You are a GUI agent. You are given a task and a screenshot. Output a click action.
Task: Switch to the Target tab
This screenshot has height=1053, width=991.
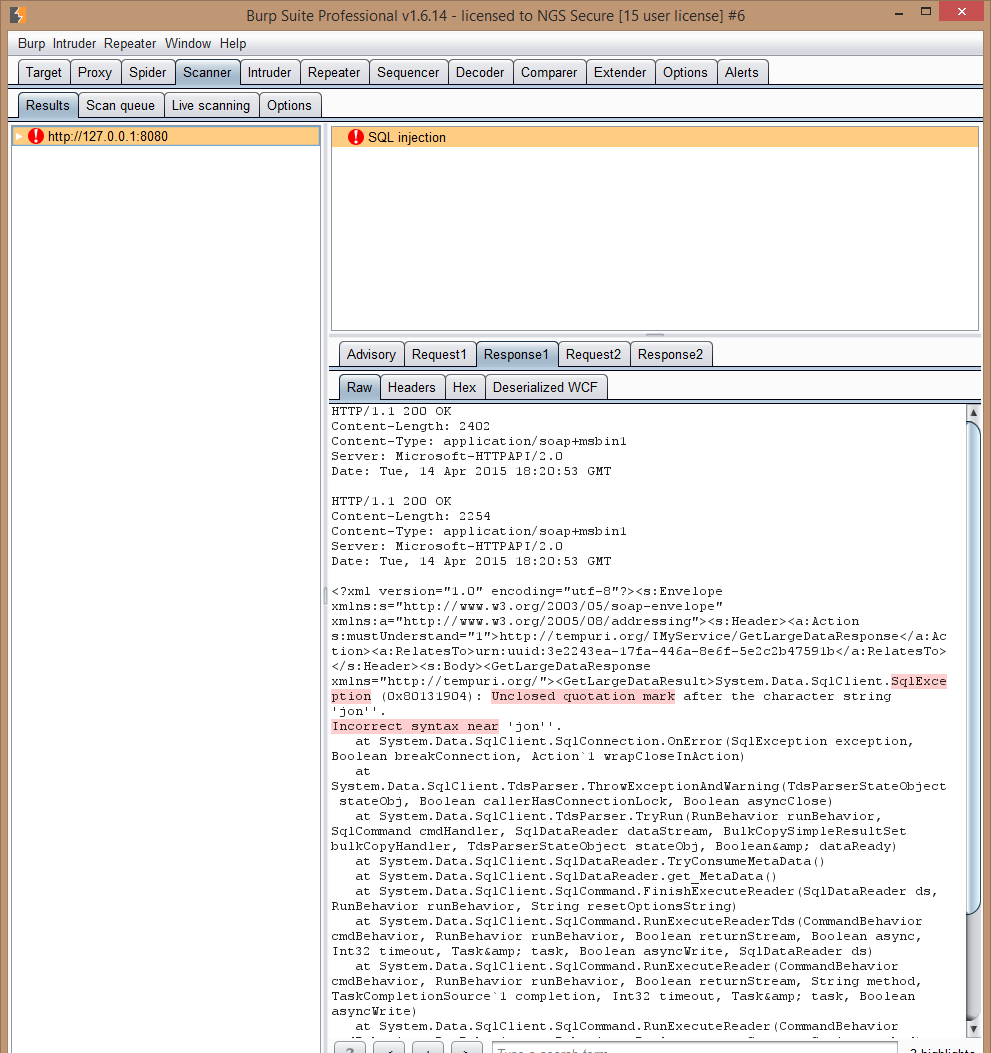(44, 73)
